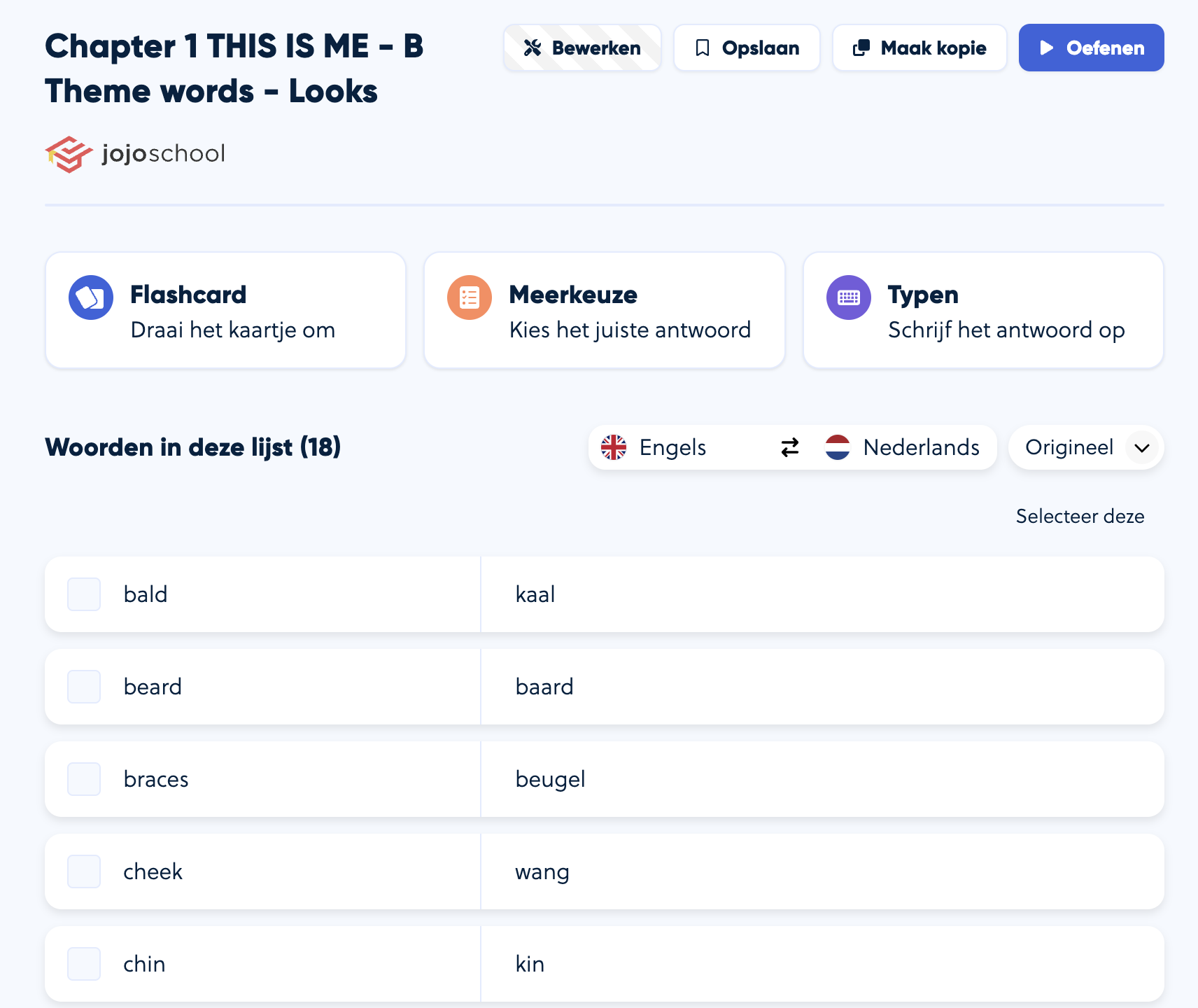Click the UK flag next to Engels
This screenshot has width=1198, height=1008.
[614, 447]
